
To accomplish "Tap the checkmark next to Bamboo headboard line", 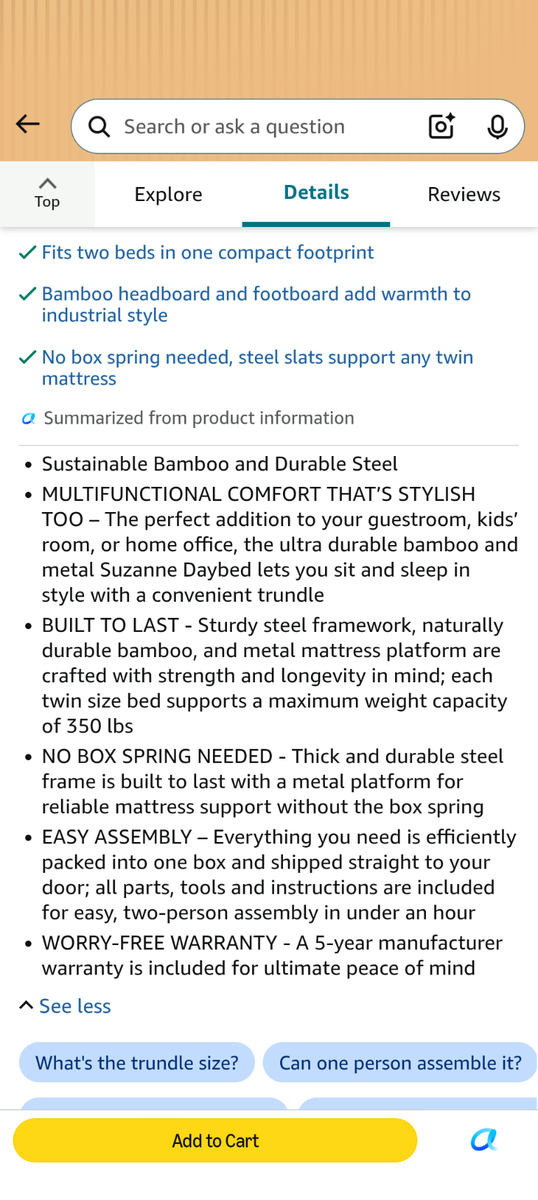I will (28, 294).
